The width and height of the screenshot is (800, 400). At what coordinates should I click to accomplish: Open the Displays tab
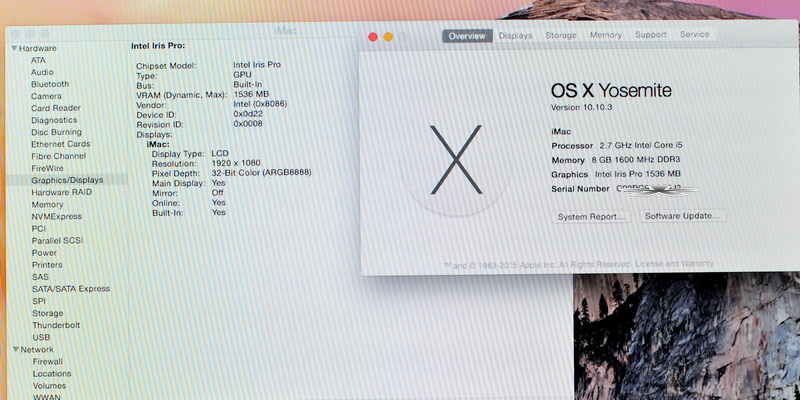(515, 36)
